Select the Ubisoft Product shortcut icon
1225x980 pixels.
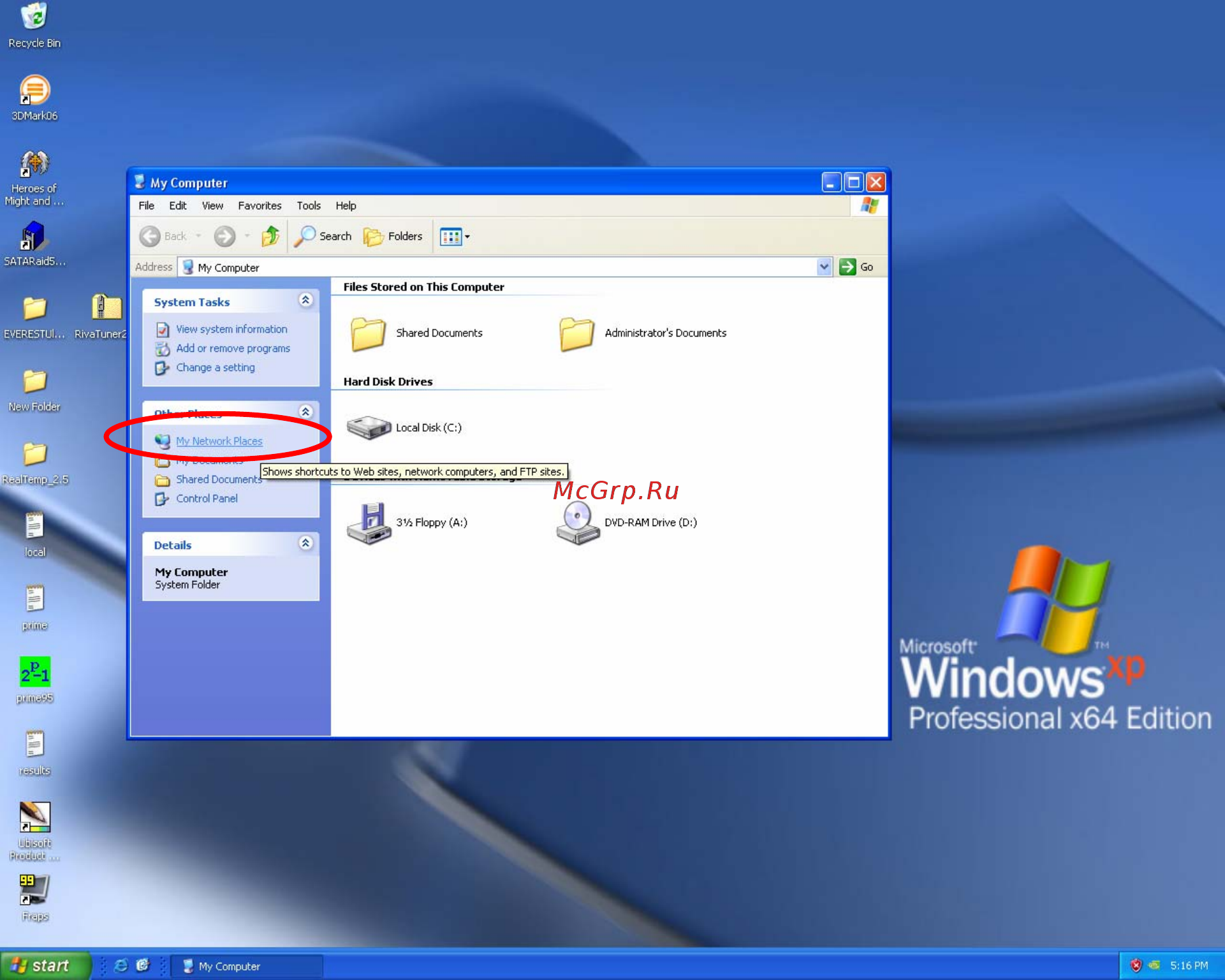(34, 831)
